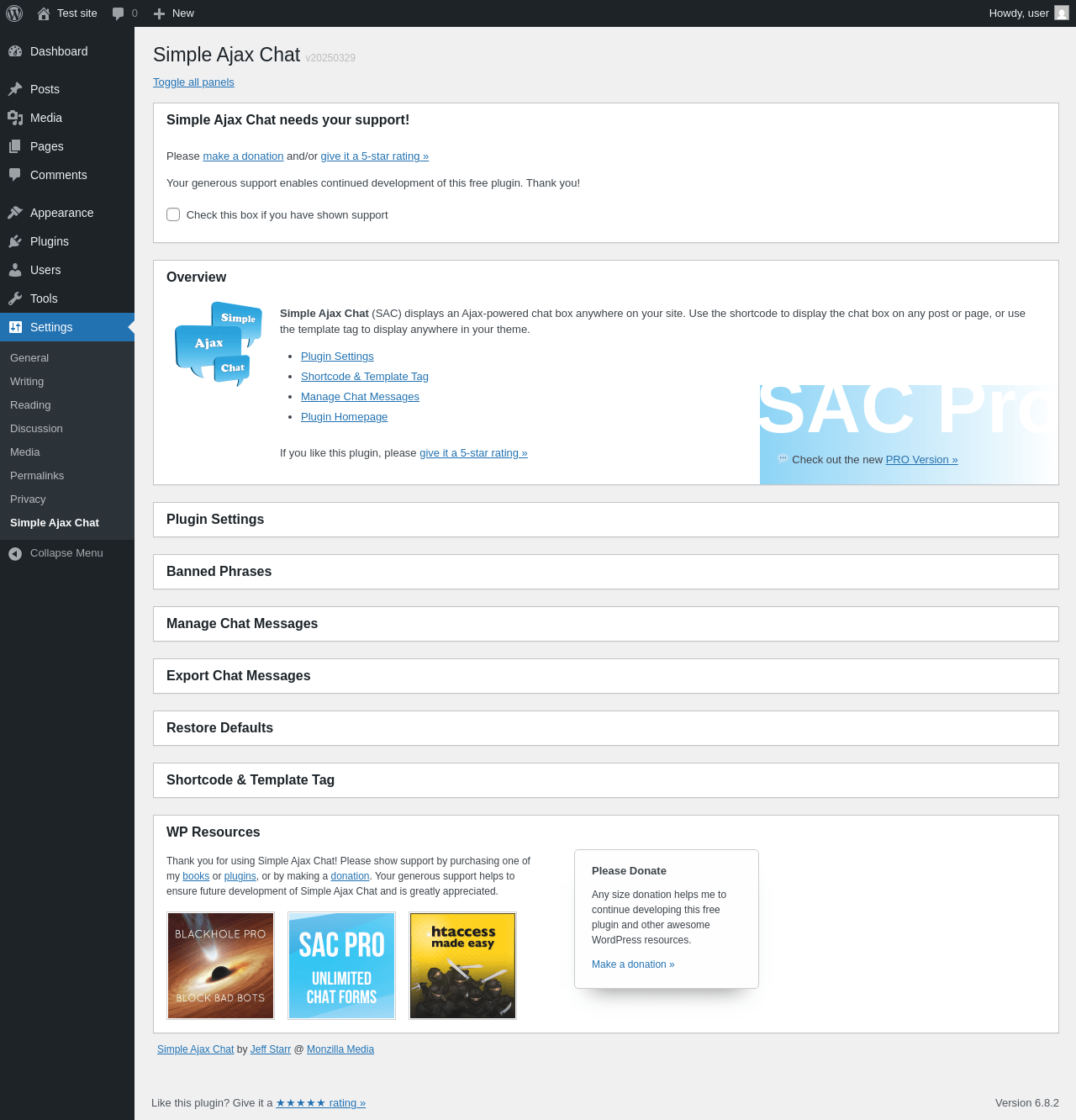1076x1120 pixels.
Task: Click the Settings sliders icon
Action: coord(15,327)
